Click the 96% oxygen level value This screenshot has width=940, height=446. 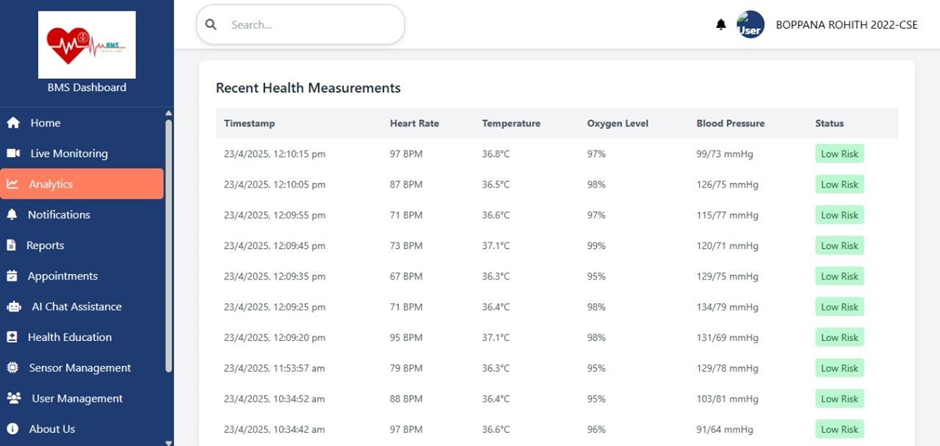[x=596, y=429]
